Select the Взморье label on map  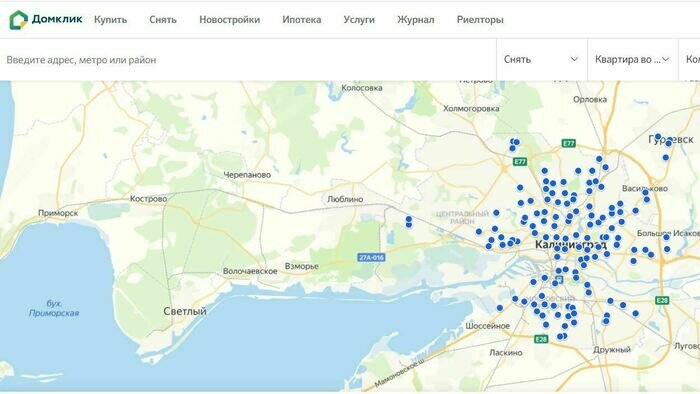click(302, 266)
